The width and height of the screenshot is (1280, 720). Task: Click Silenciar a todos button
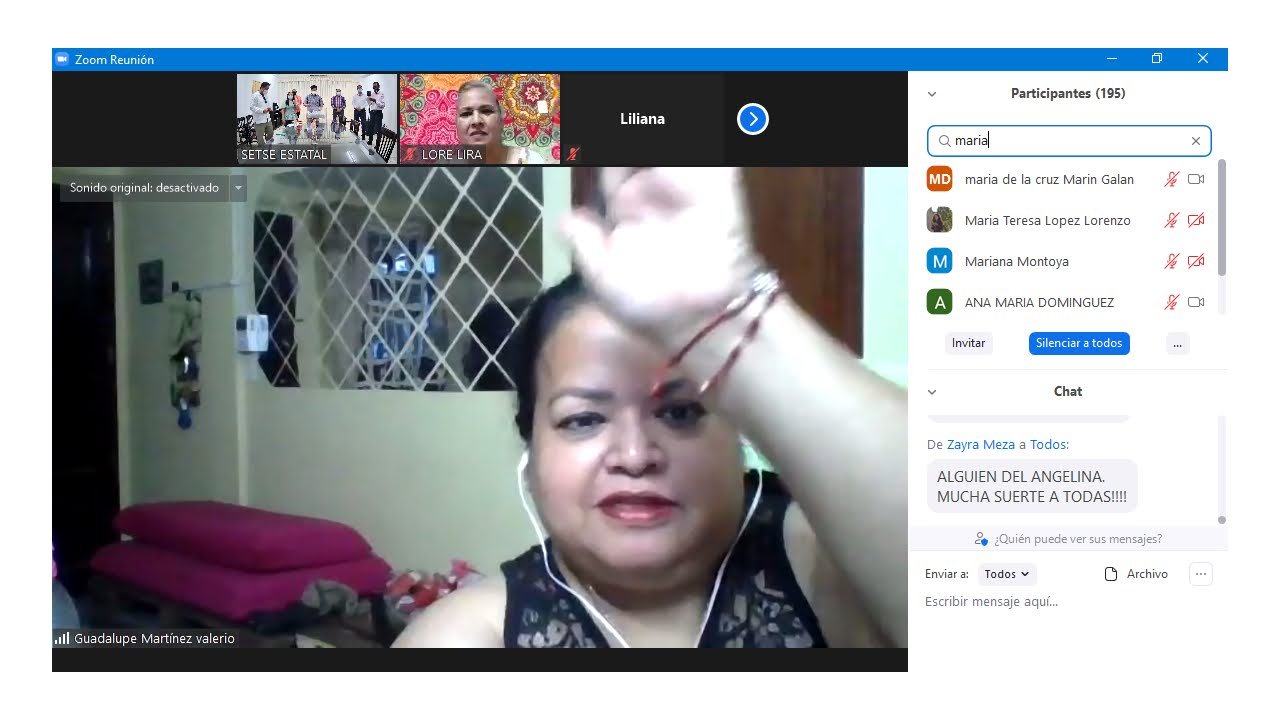click(1079, 343)
